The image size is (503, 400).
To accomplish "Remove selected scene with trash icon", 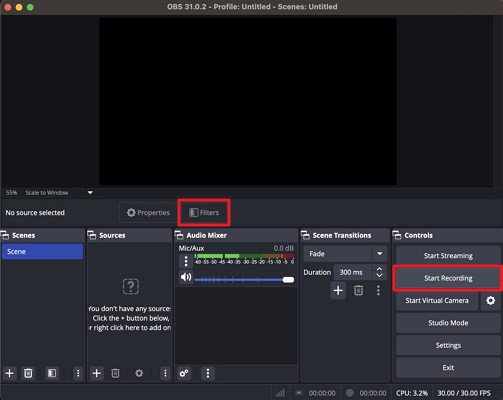I will click(x=28, y=373).
